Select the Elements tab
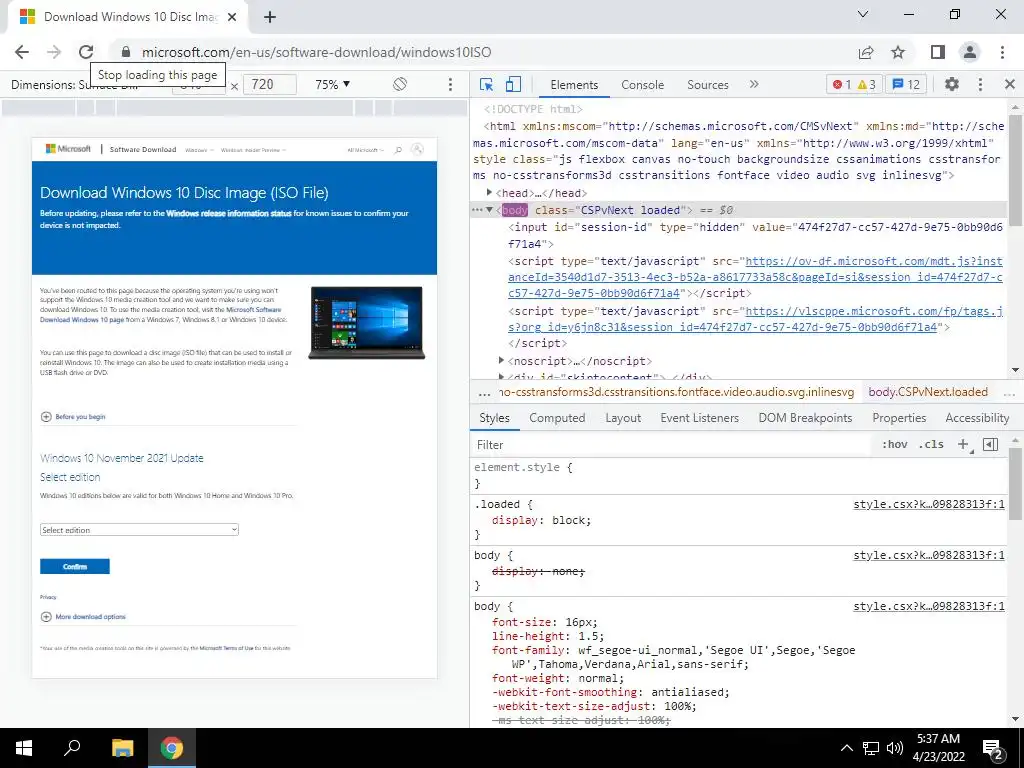 coord(573,85)
